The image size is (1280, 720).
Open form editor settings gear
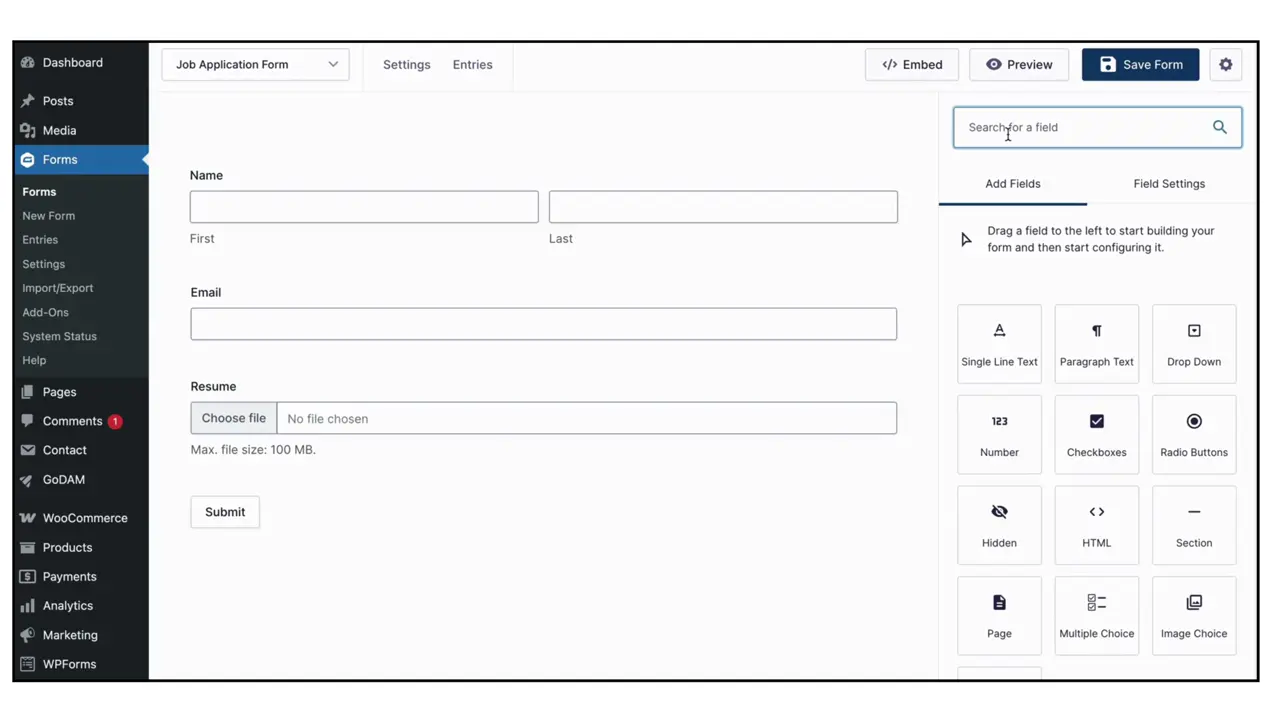pyautogui.click(x=1226, y=65)
